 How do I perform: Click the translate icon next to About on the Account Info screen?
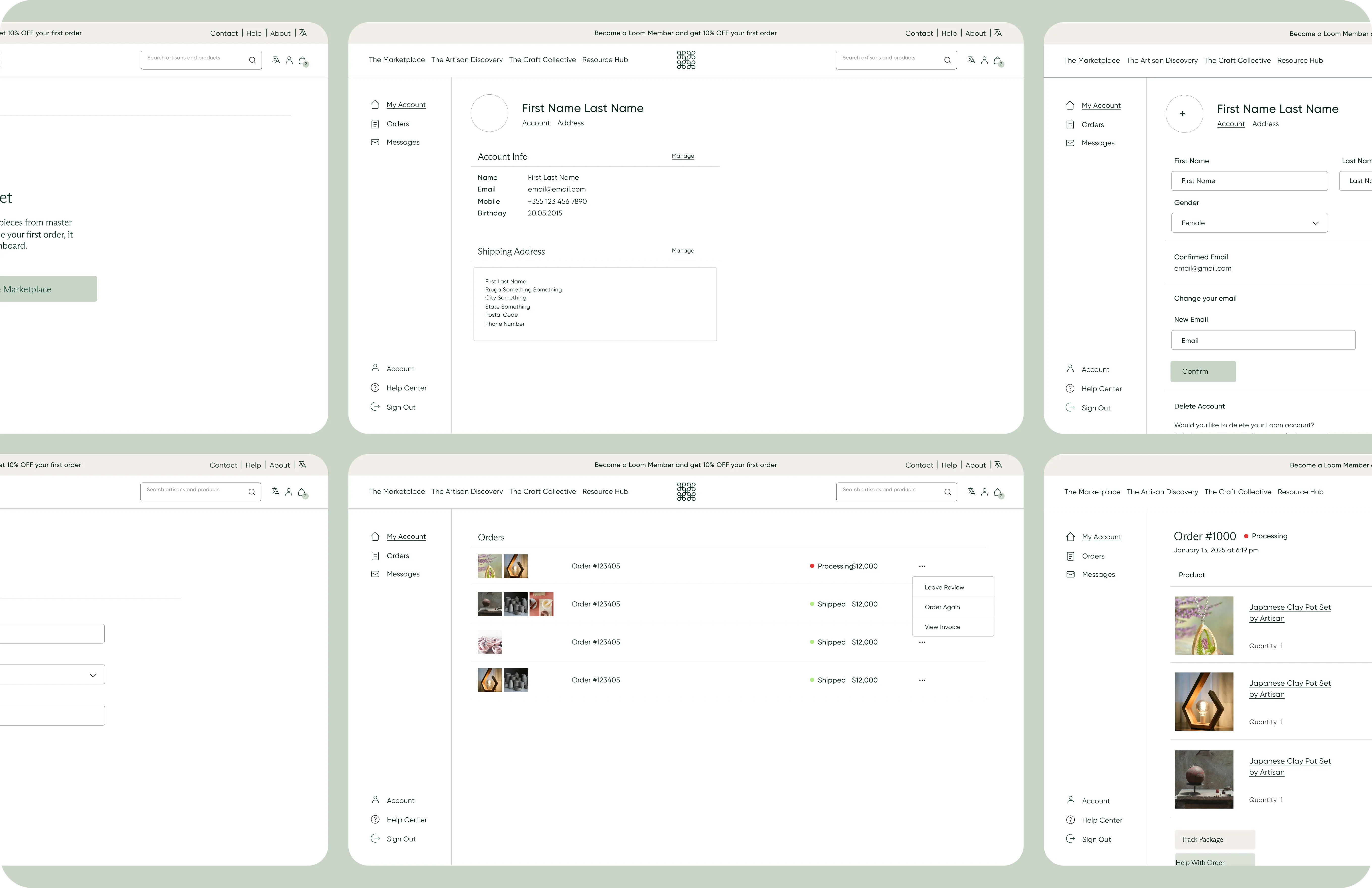point(998,33)
